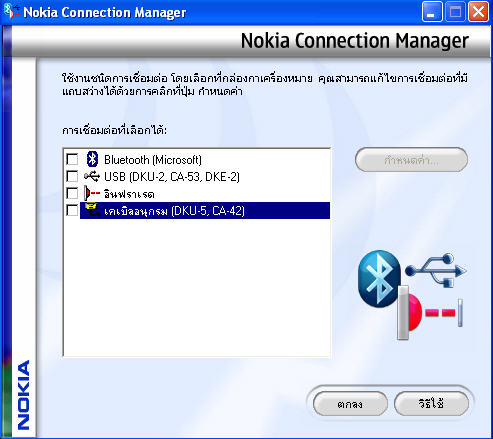Click the วิธีใช้ help button

coord(431,404)
